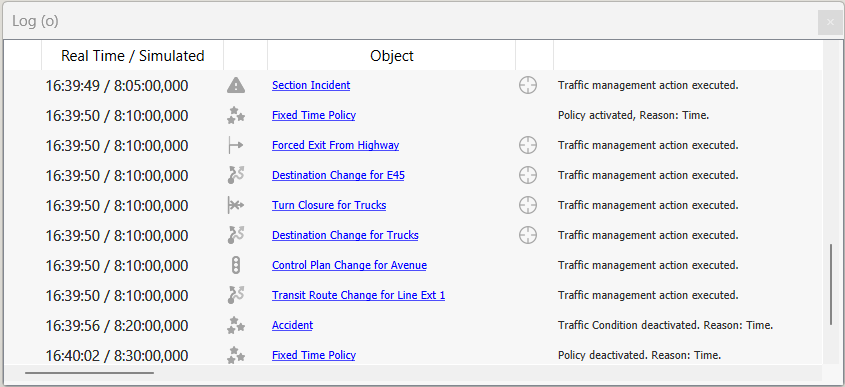Viewport: 845px width, 387px height.
Task: Click the Turn Closure for Trucks icon
Action: click(x=236, y=205)
